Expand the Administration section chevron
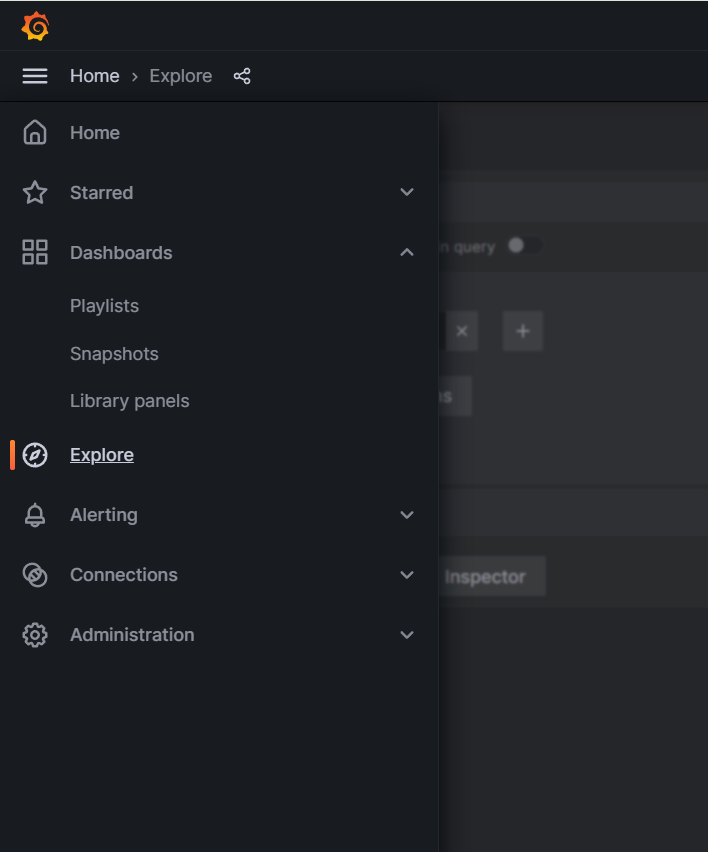The image size is (708, 852). click(407, 635)
